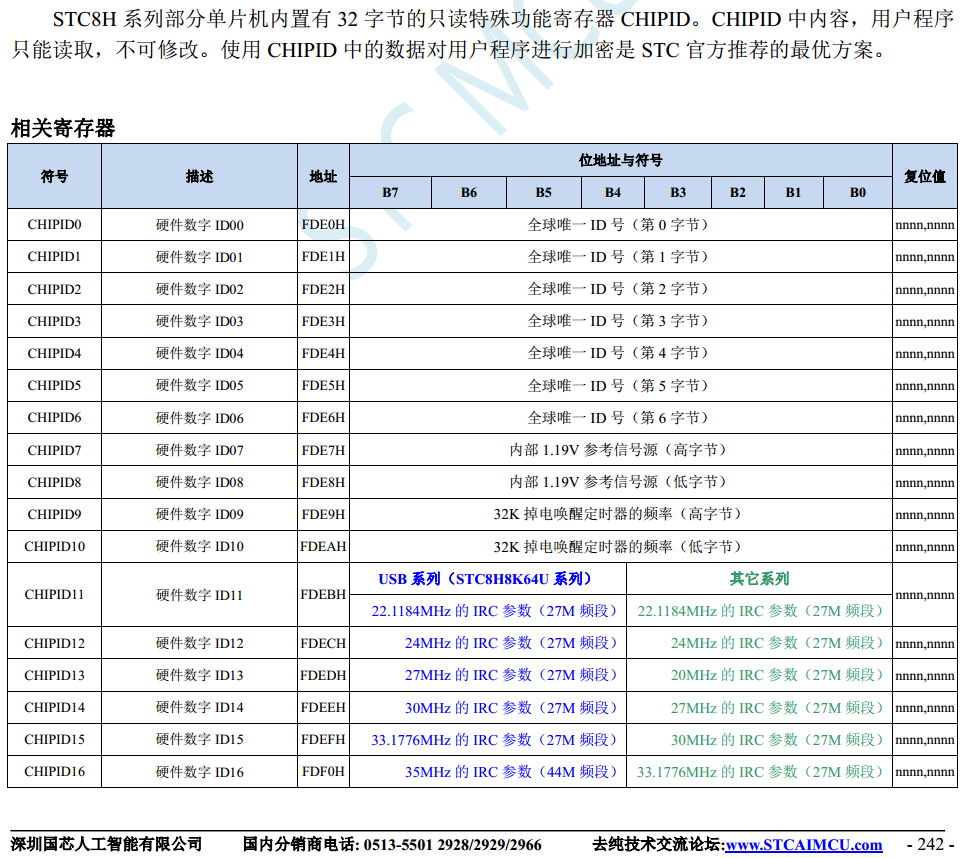Select 内部 1.19V 参考信号源（高字节）cell
Viewport: 972px width, 858px height.
[619, 450]
